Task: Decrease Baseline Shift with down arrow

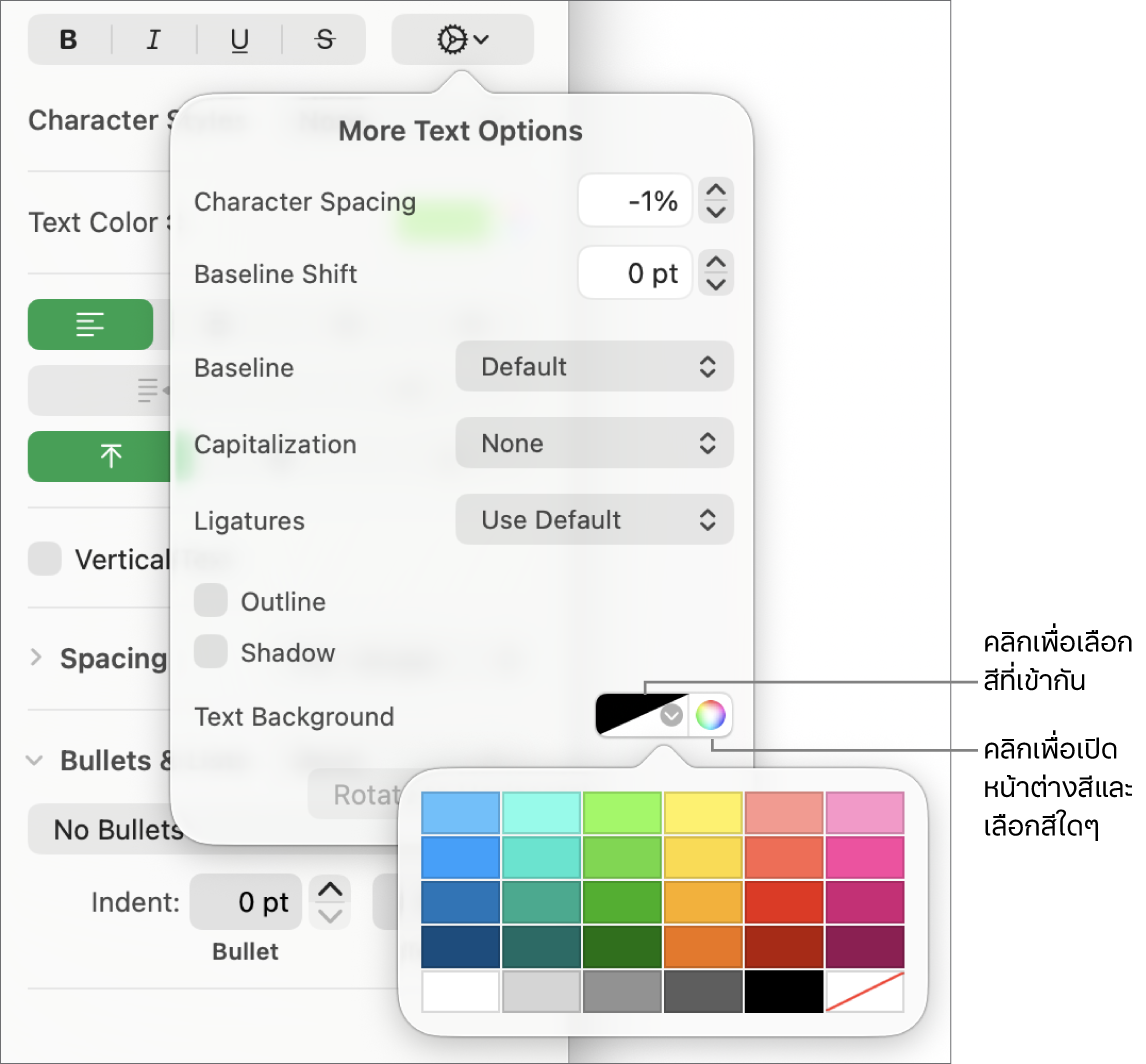Action: coord(716,284)
